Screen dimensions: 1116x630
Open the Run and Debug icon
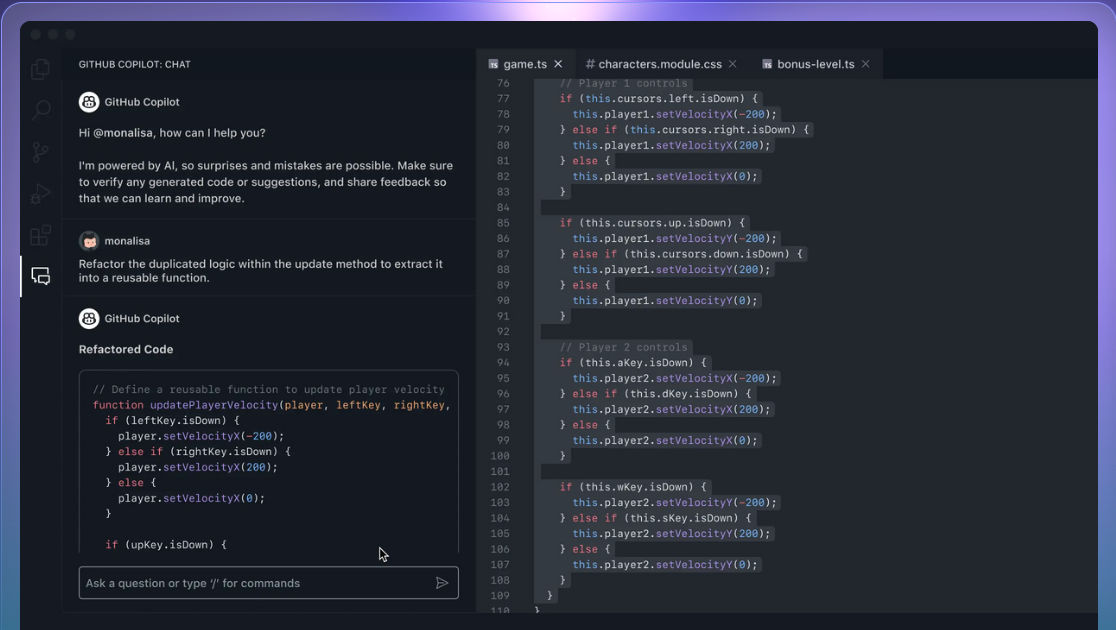click(41, 194)
